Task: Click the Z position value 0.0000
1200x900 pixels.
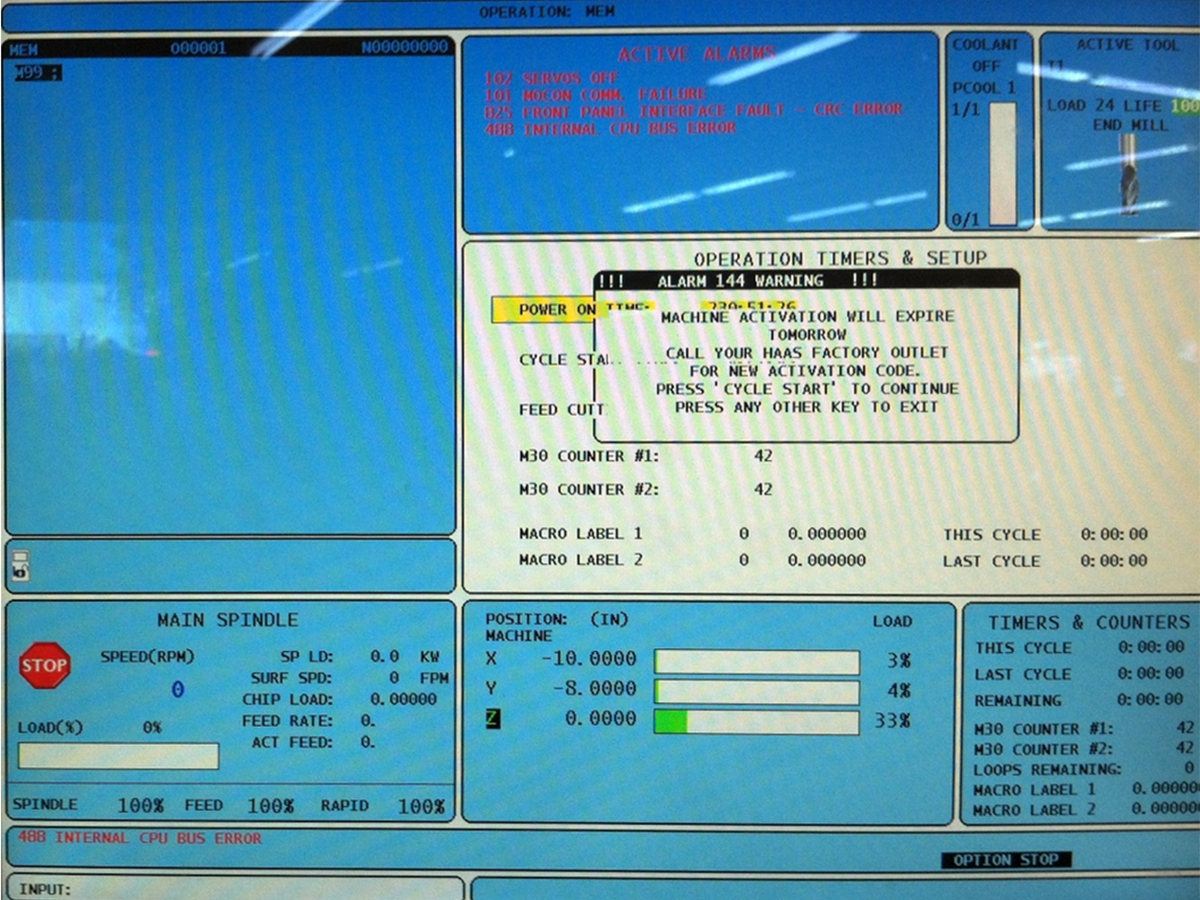Action: coord(600,719)
